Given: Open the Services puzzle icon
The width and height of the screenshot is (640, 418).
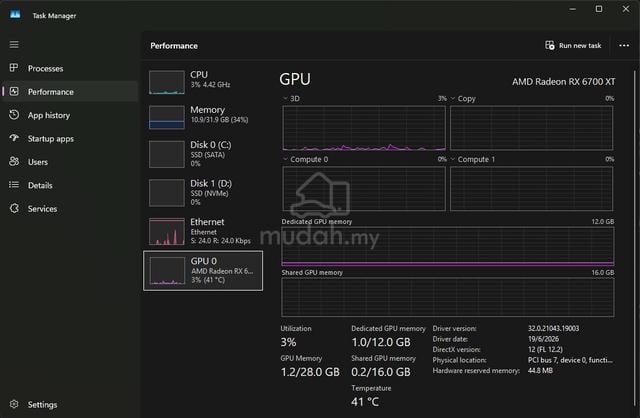Looking at the screenshot, I should click(14, 208).
